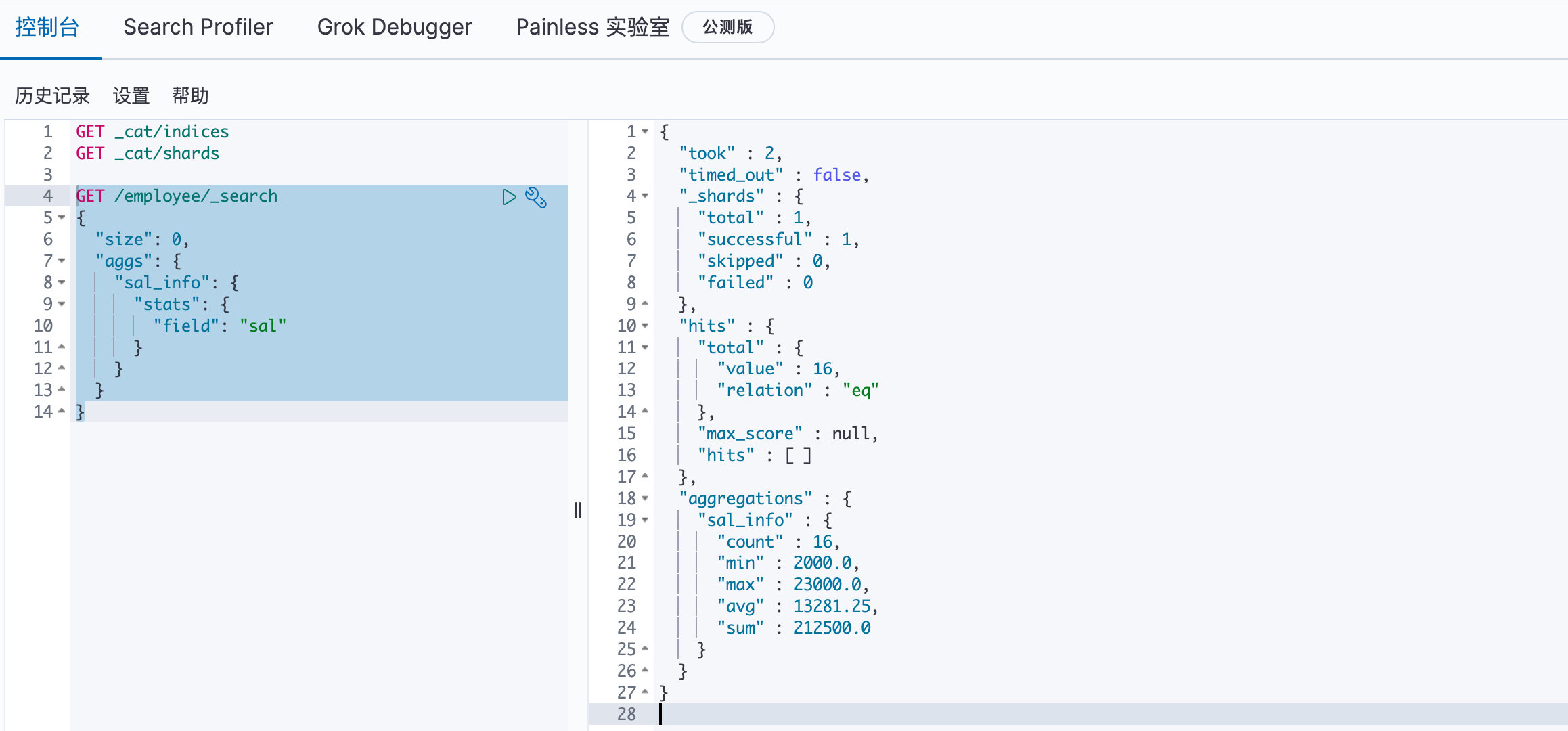Collapse response root object at line 1

(x=645, y=131)
